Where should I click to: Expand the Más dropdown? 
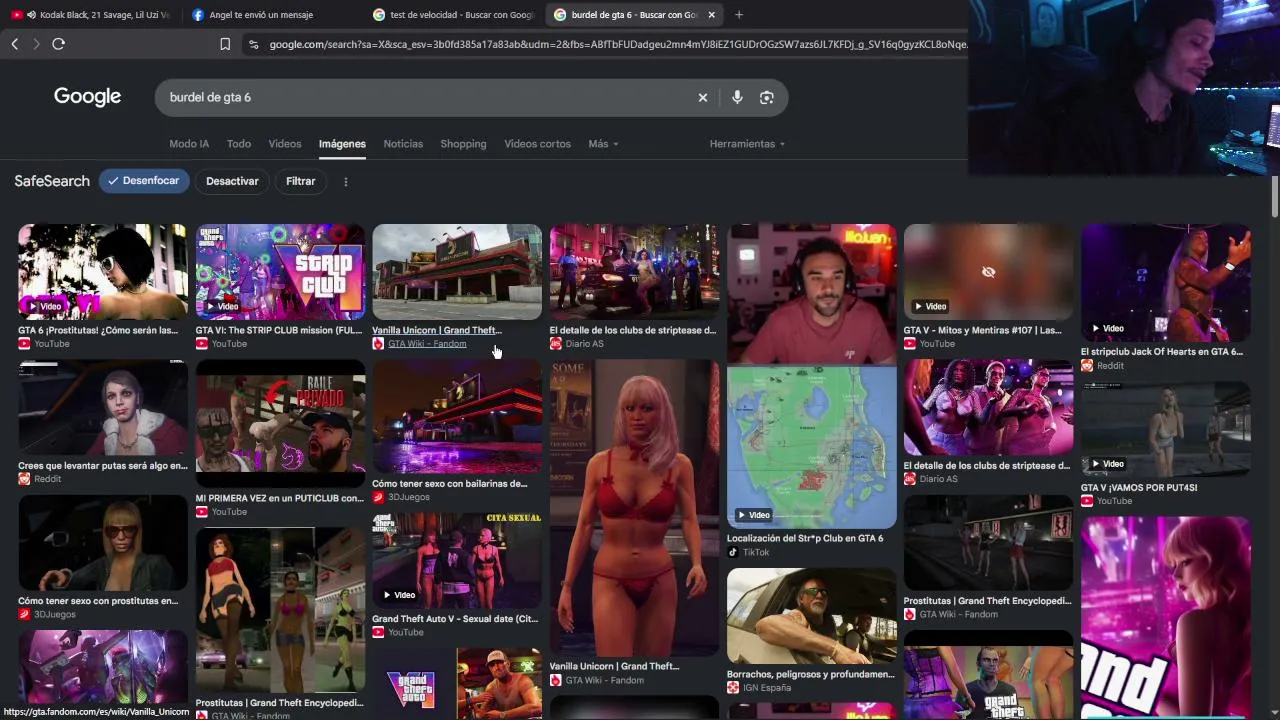click(603, 144)
